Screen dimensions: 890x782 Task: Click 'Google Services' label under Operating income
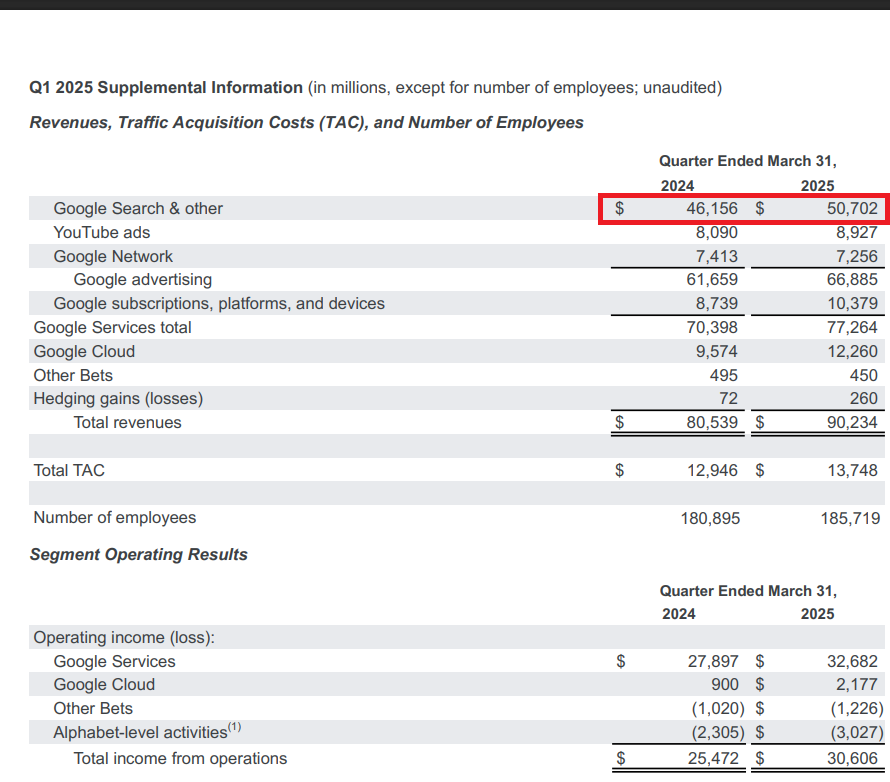click(x=114, y=661)
